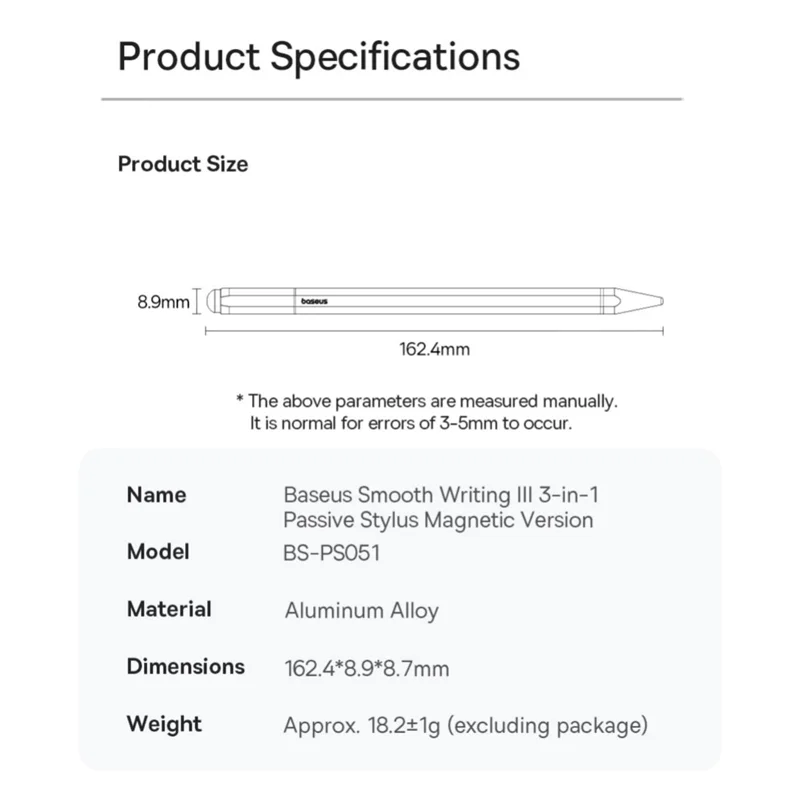Click the Product Size subheading
The image size is (800, 800).
(x=183, y=164)
